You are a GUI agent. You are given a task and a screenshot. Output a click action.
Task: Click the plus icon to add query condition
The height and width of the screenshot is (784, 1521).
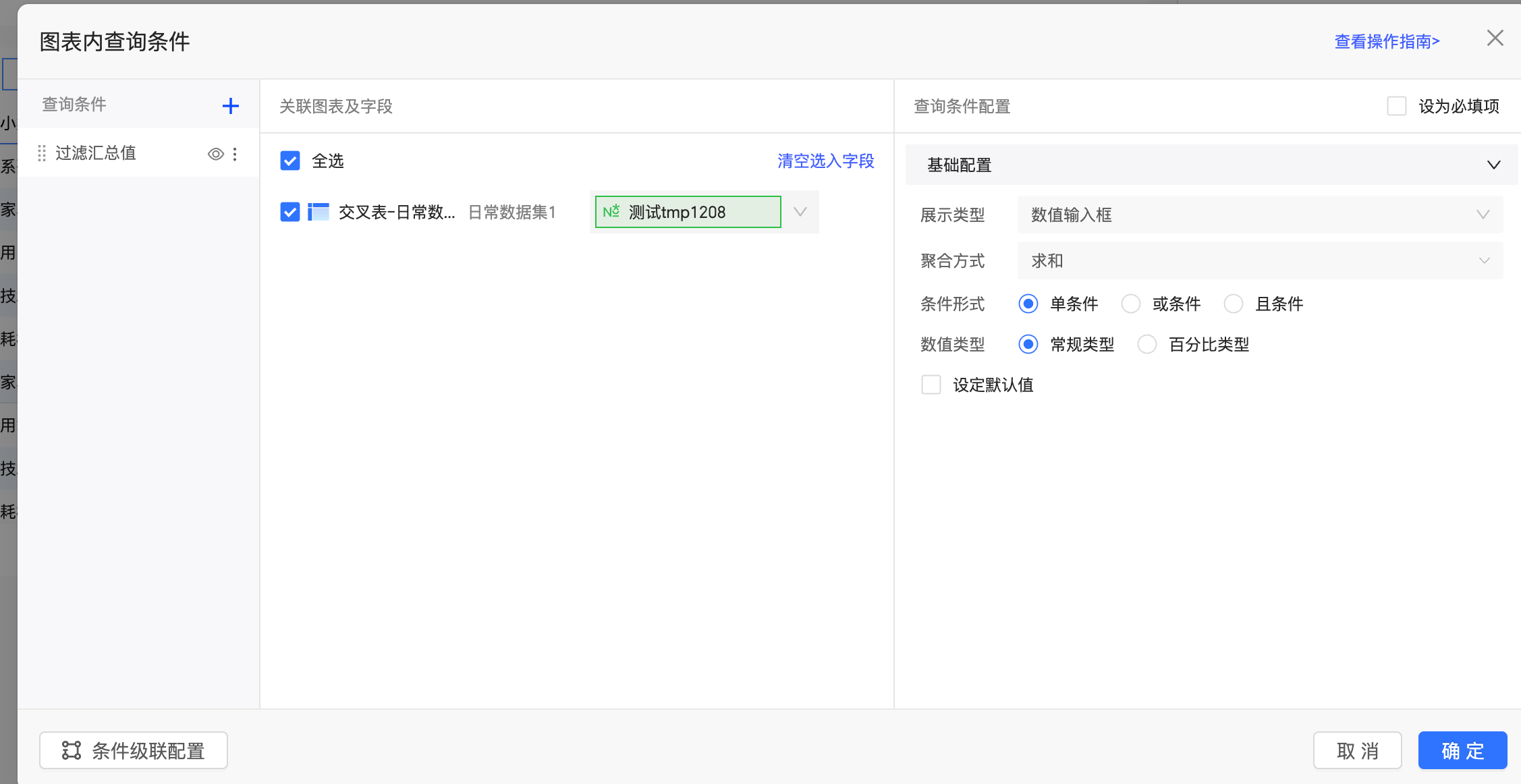tap(231, 106)
